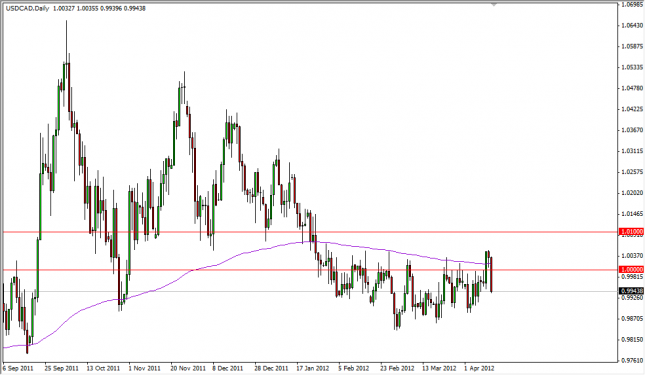Click the 1.05875 price axis label

[x=632, y=46]
